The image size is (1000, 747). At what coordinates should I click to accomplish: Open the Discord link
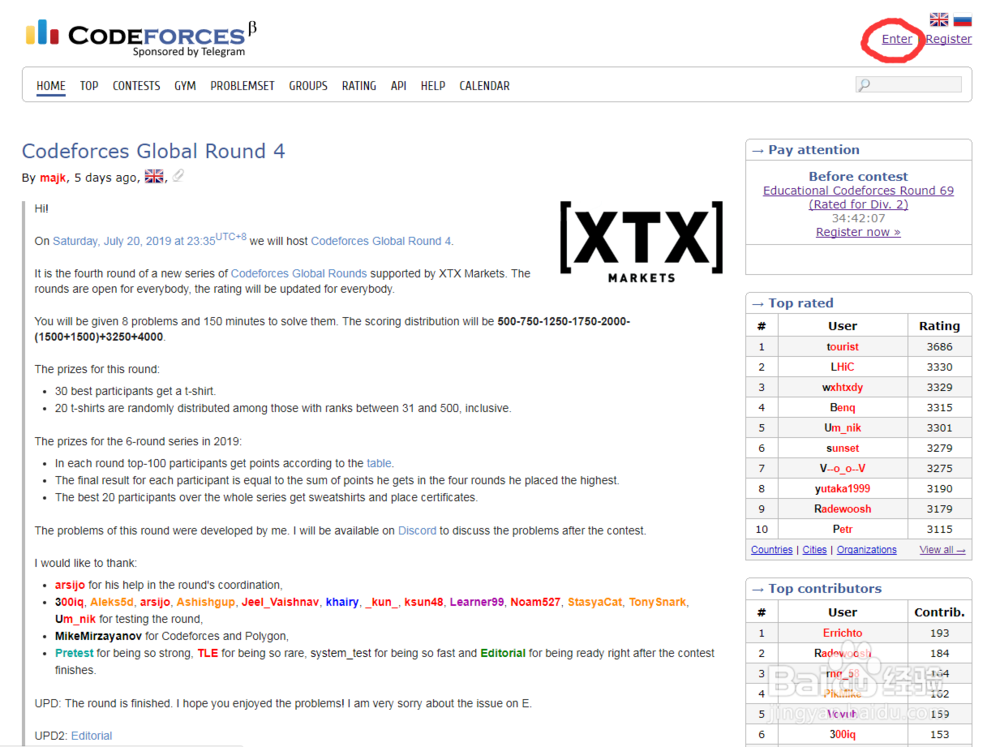417,531
